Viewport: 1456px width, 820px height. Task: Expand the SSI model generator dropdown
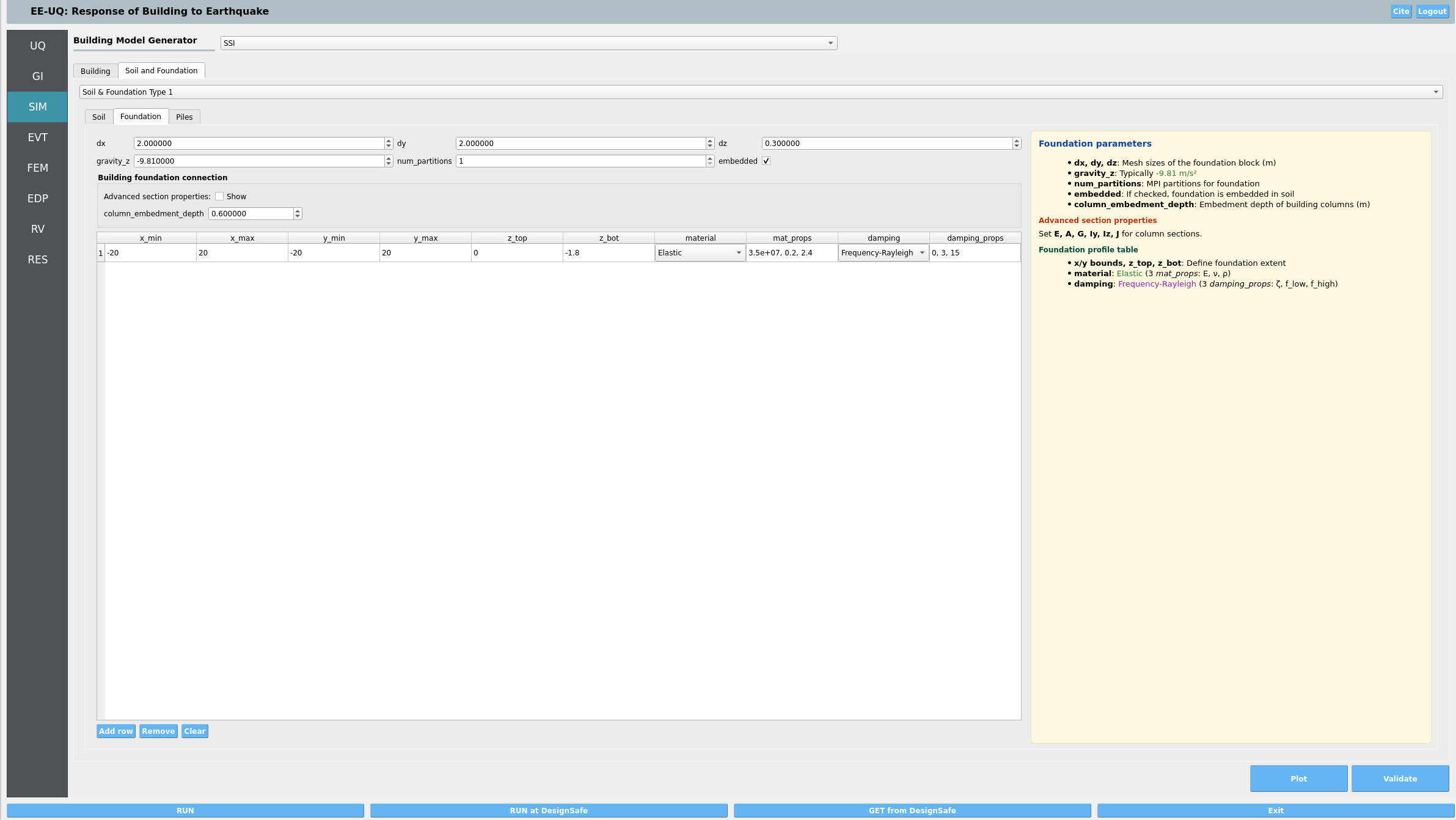click(529, 43)
